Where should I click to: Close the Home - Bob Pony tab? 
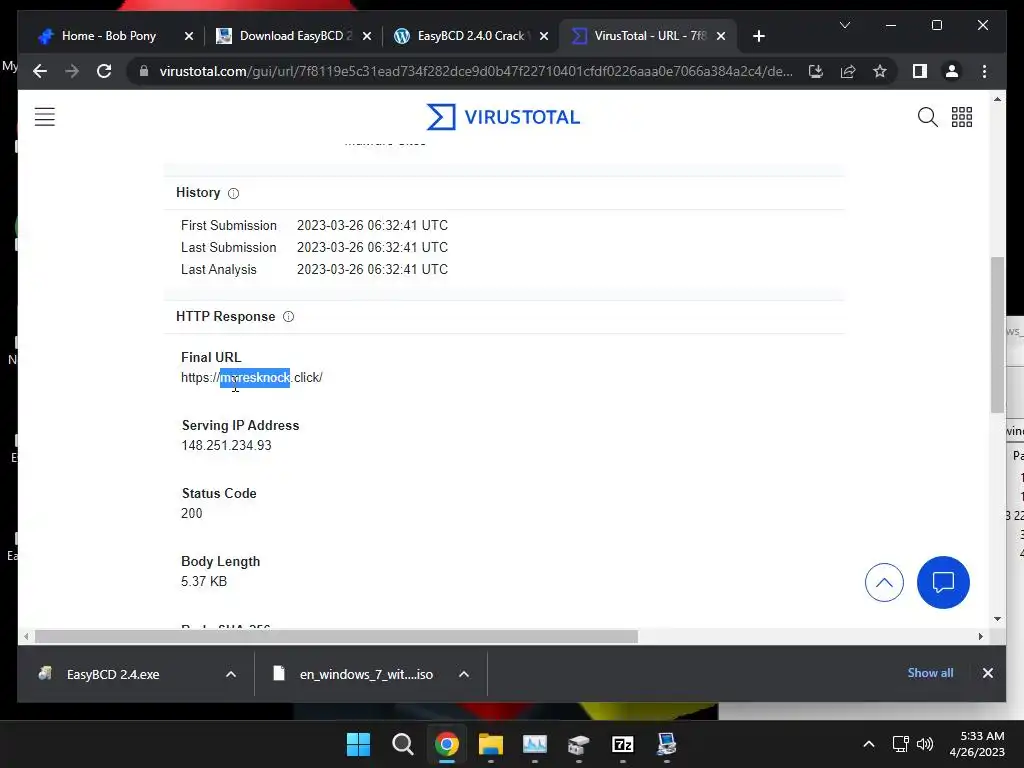point(189,36)
